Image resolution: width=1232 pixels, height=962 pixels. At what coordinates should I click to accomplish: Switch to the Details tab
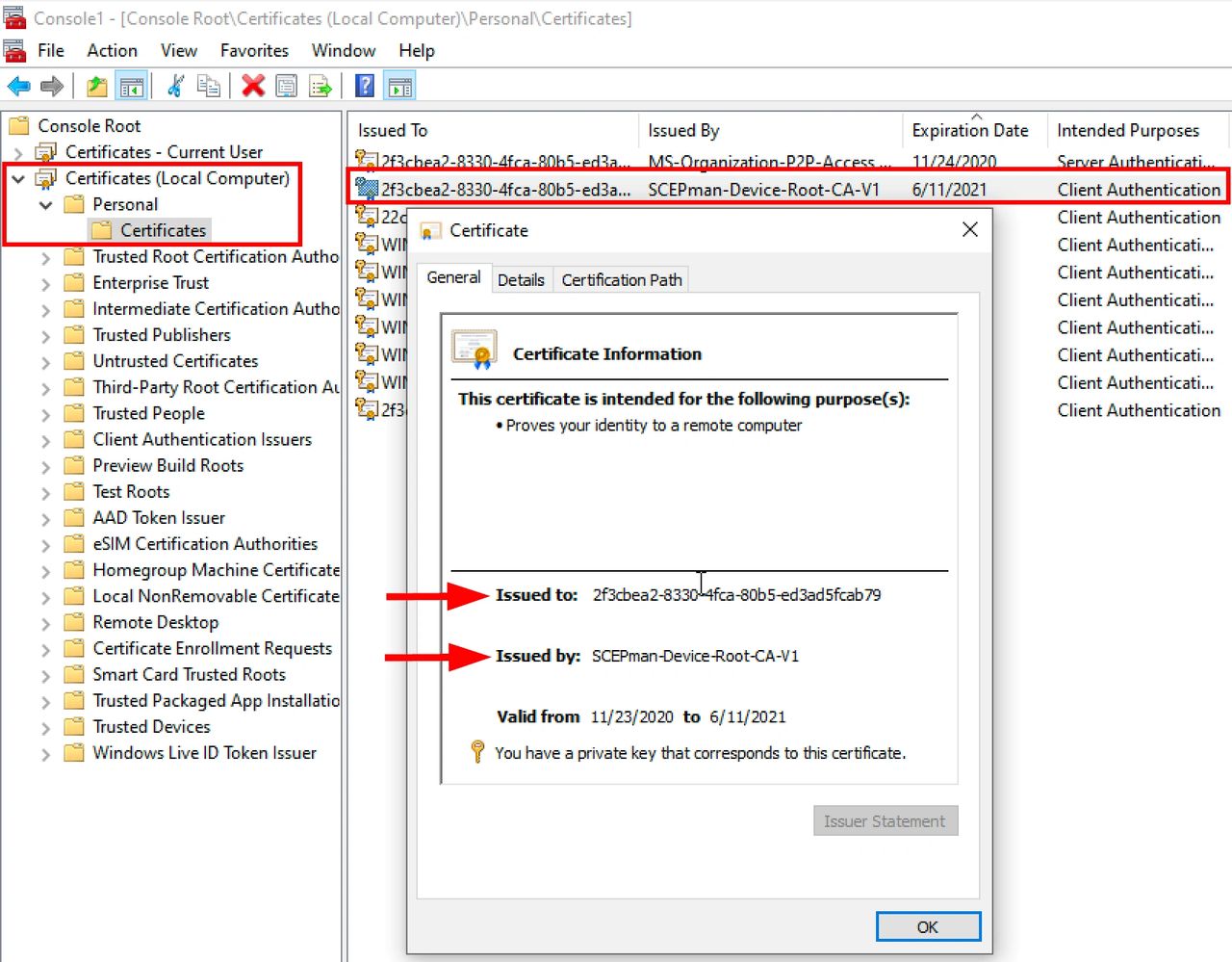tap(521, 280)
